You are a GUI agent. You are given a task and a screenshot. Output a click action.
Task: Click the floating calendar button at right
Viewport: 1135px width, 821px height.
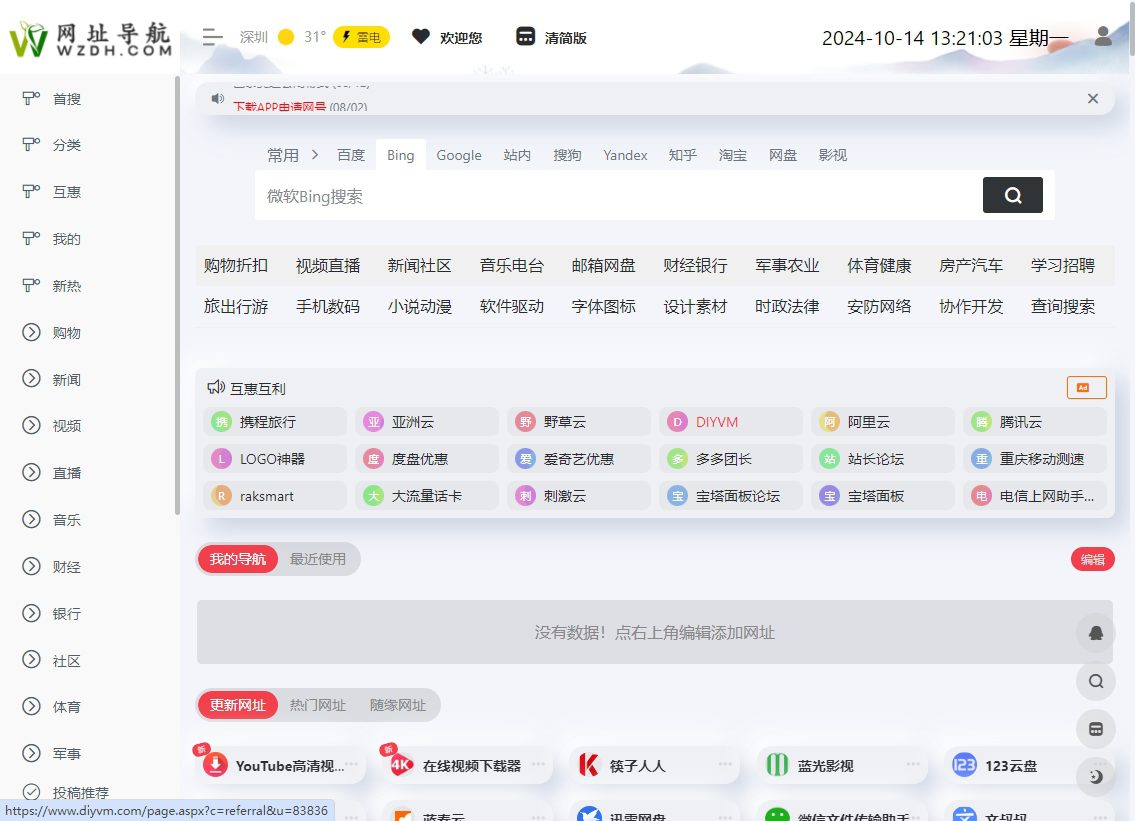1096,729
